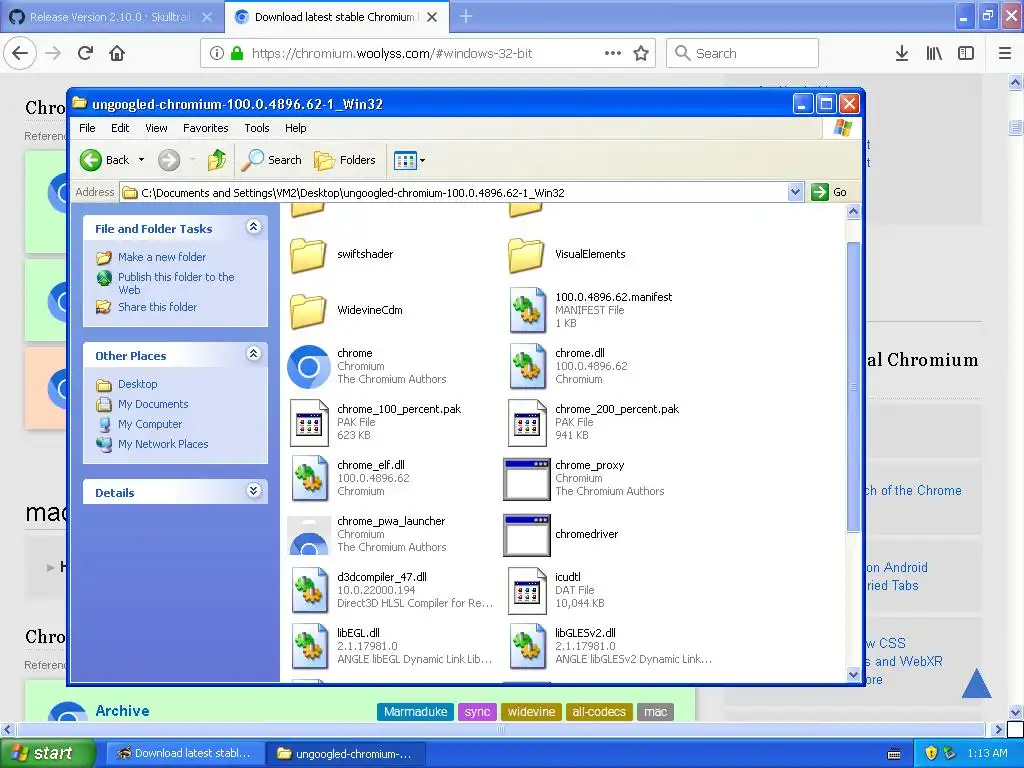Screen dimensions: 1024x768
Task: Open the Favorites menu
Action: (206, 128)
